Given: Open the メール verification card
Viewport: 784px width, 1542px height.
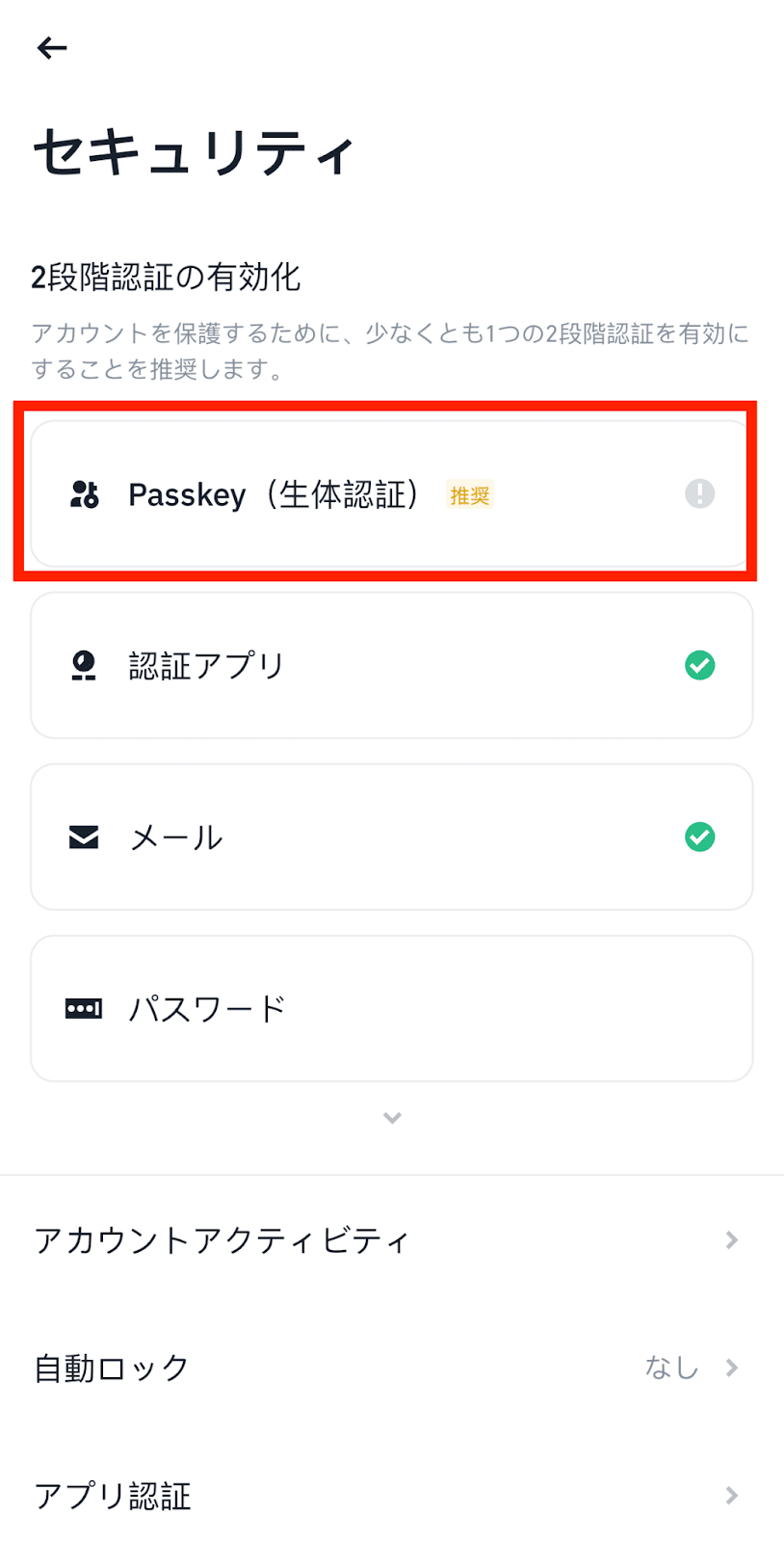Looking at the screenshot, I should pyautogui.click(x=392, y=837).
